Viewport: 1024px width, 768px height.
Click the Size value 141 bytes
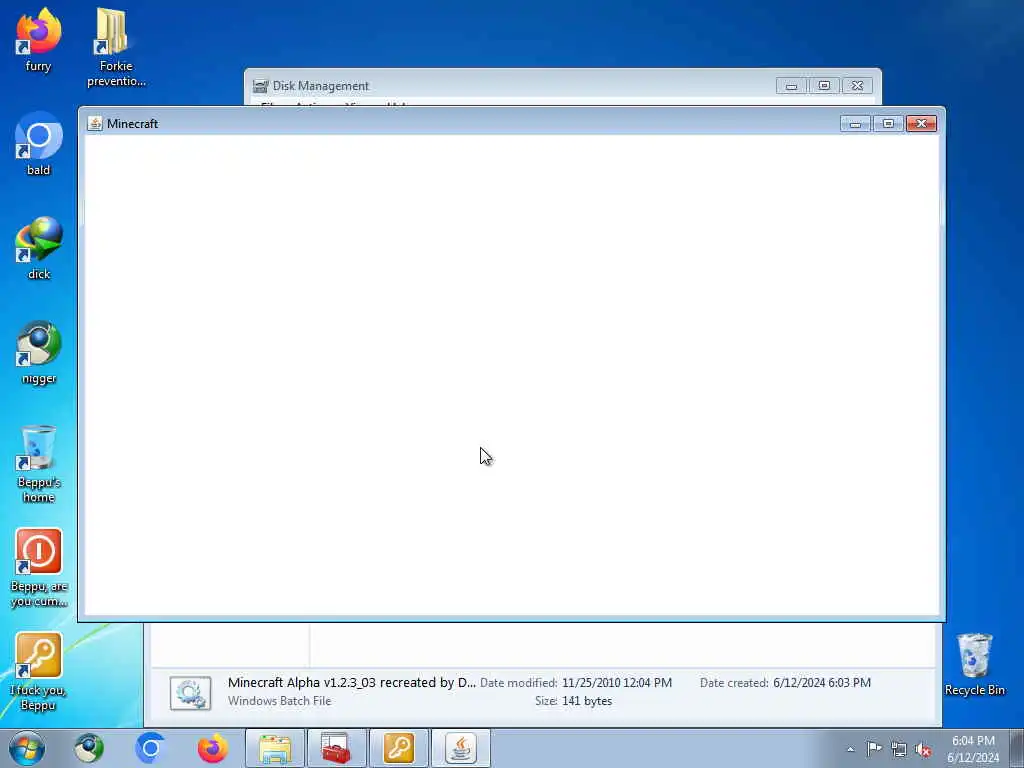tap(587, 701)
